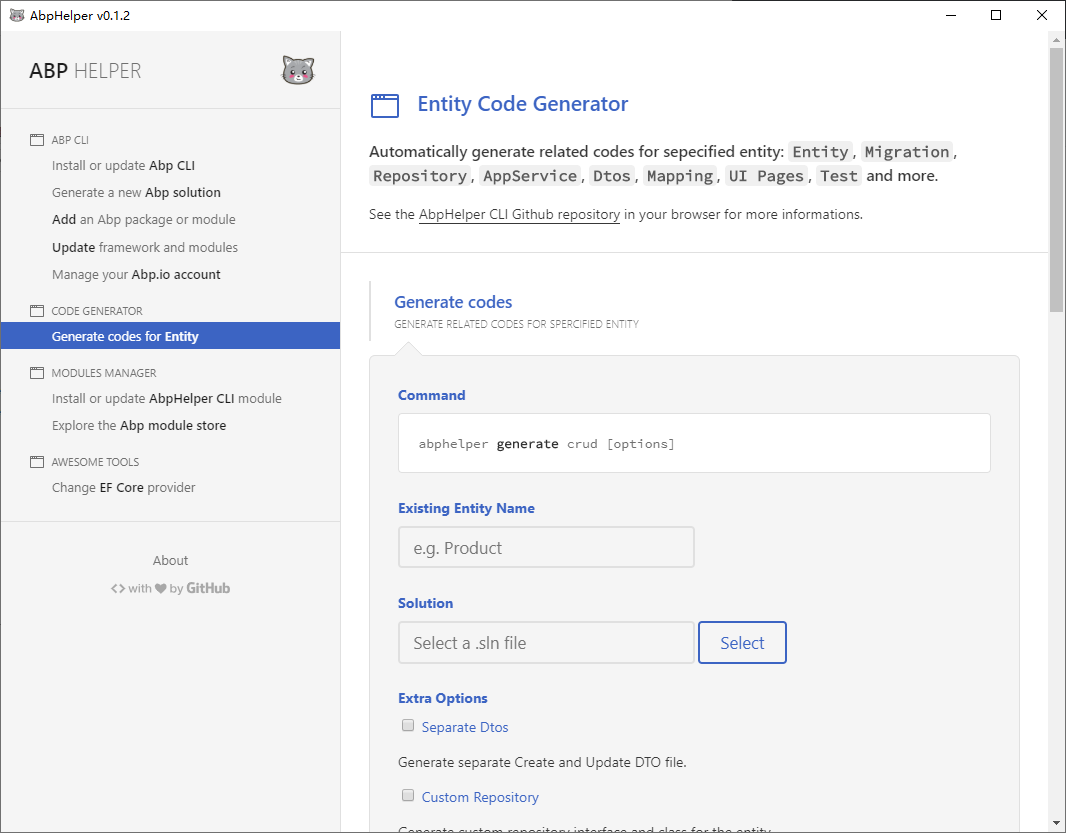The height and width of the screenshot is (833, 1066).
Task: Go to Explore the Abp module store
Action: pyautogui.click(x=139, y=426)
